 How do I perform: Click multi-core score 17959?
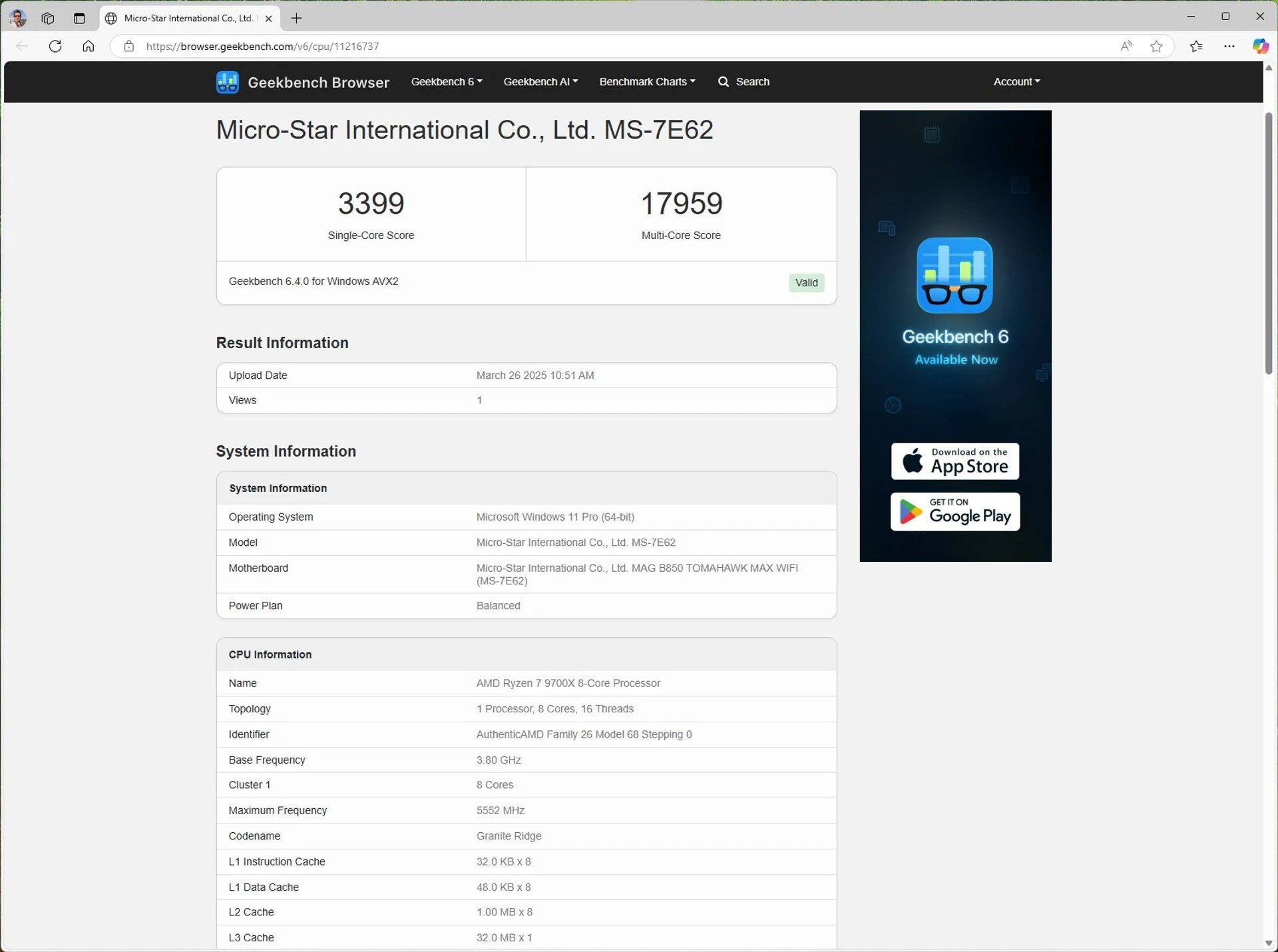click(x=681, y=204)
